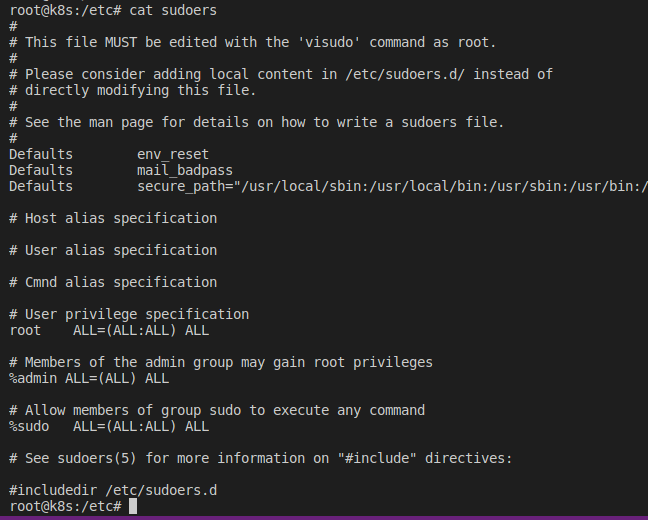648x520 pixels.
Task: Click the first 'root@k8s:/etc#' prompt
Action: 65,10
